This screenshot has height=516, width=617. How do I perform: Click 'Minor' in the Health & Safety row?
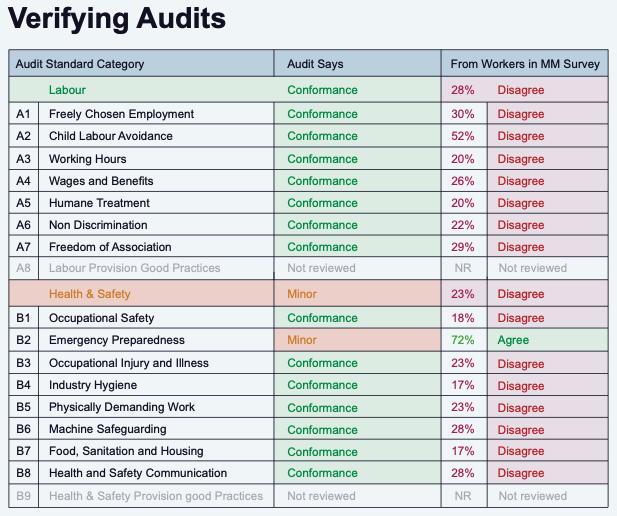click(x=302, y=294)
